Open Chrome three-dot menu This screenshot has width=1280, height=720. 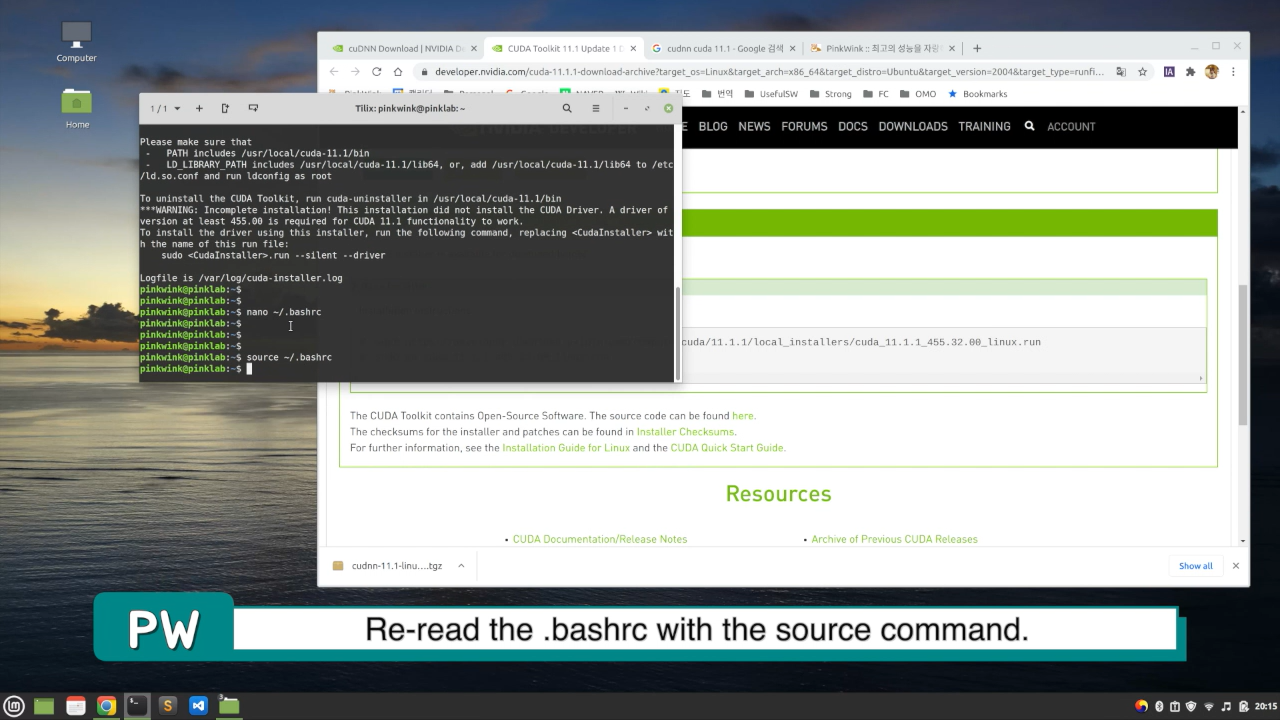point(1233,72)
